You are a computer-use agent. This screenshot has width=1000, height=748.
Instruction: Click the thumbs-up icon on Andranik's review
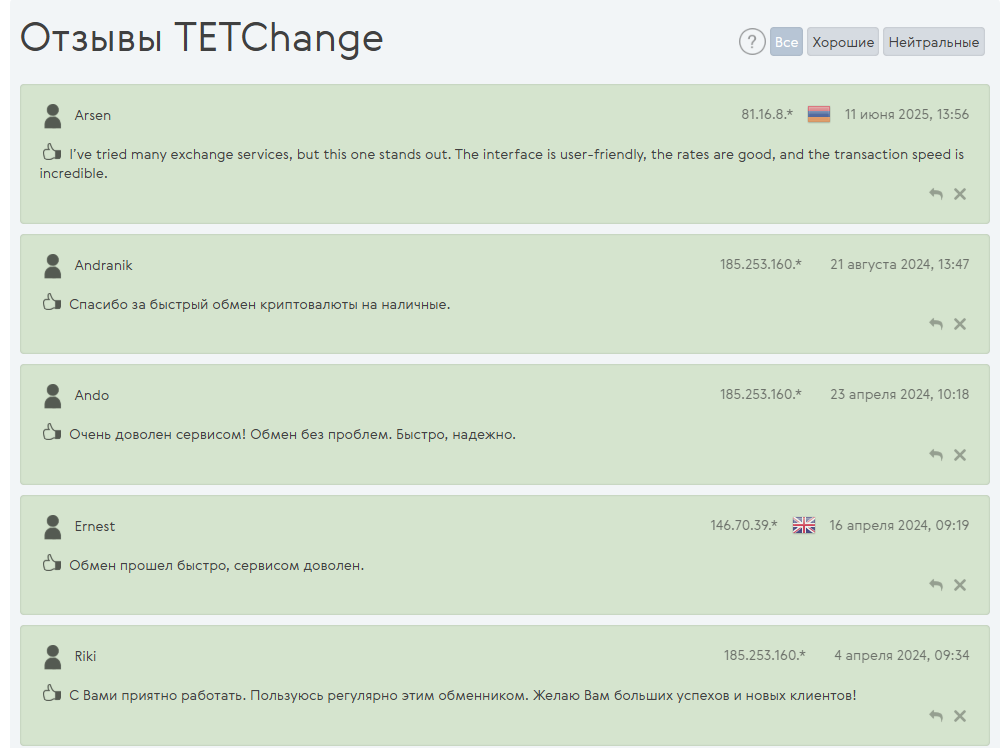click(x=52, y=303)
